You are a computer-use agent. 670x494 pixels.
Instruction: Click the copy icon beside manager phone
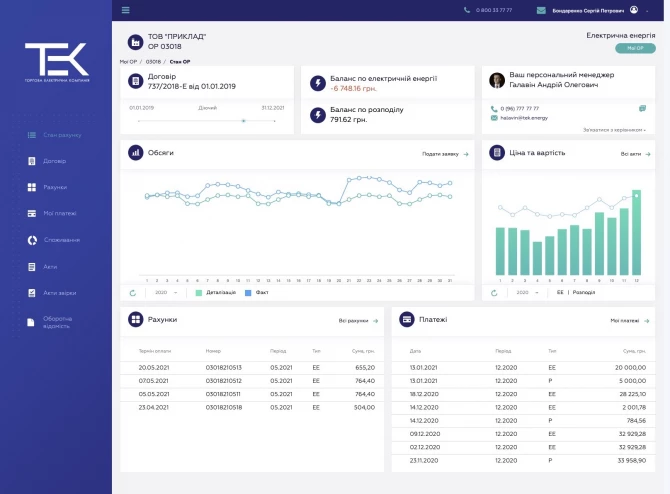pos(642,108)
